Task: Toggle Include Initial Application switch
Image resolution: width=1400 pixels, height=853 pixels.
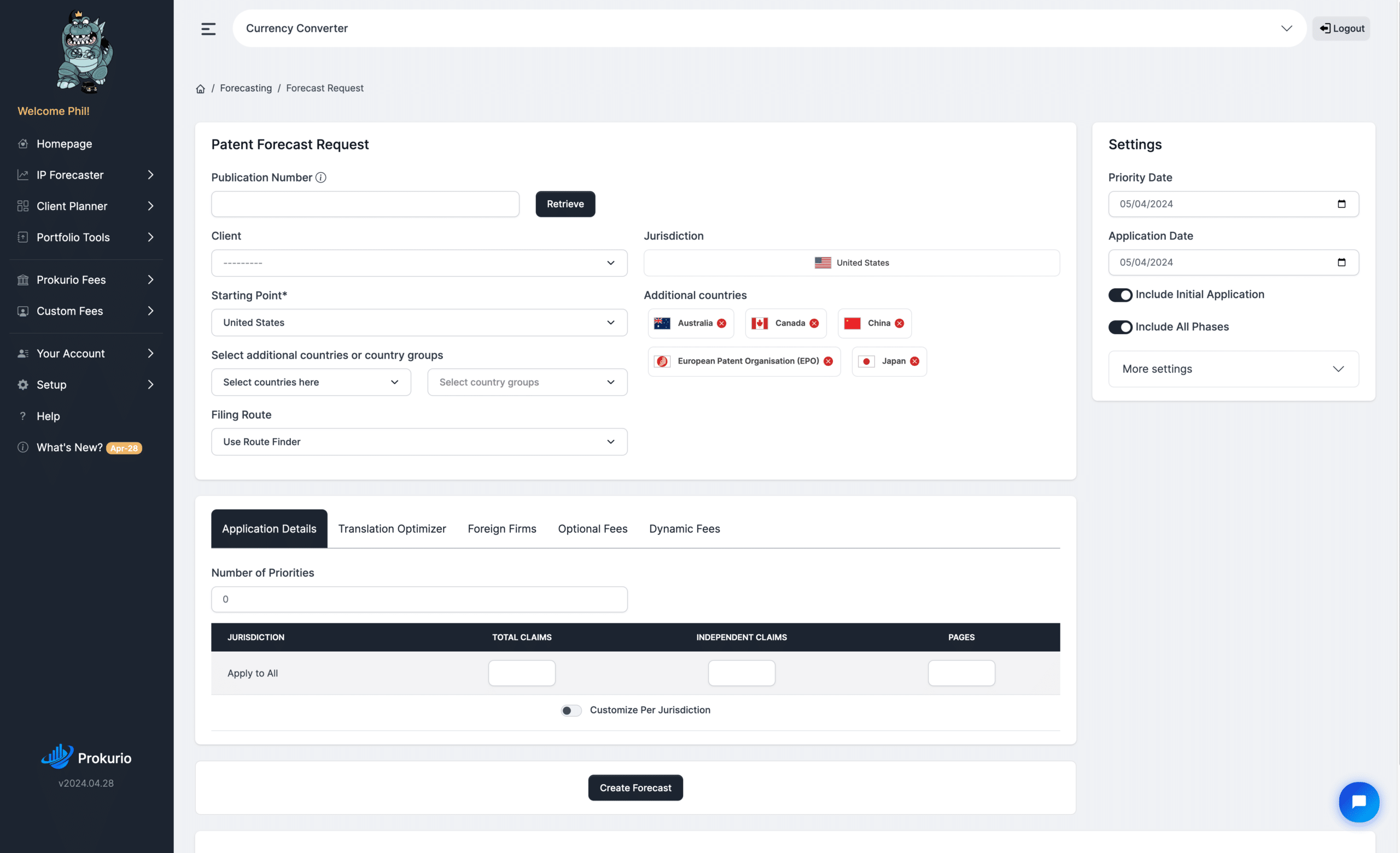Action: (x=1121, y=295)
